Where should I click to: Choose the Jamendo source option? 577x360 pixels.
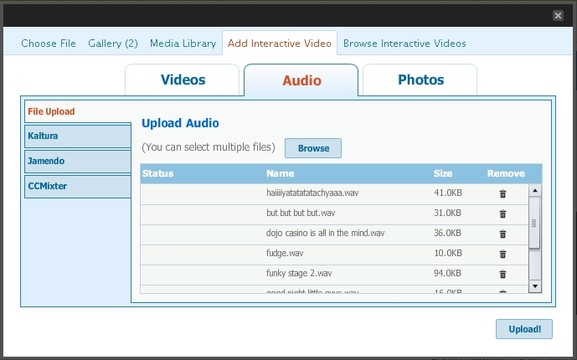(78, 161)
